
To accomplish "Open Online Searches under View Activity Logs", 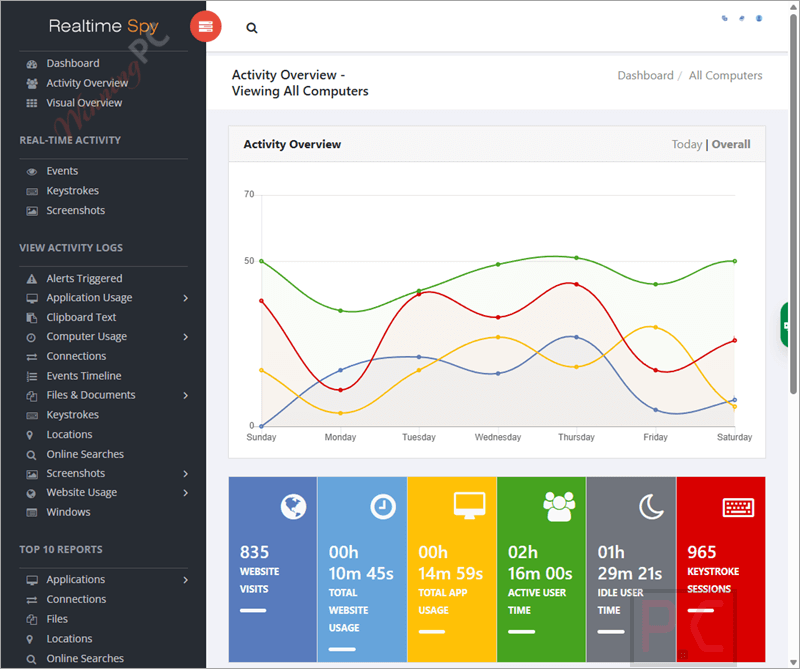I will click(x=85, y=454).
